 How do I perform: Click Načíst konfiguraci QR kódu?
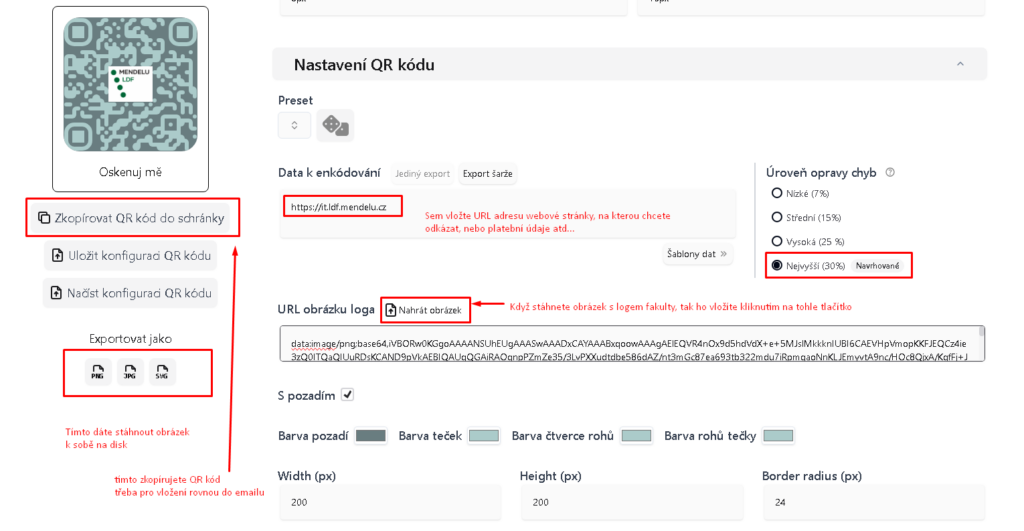131,293
